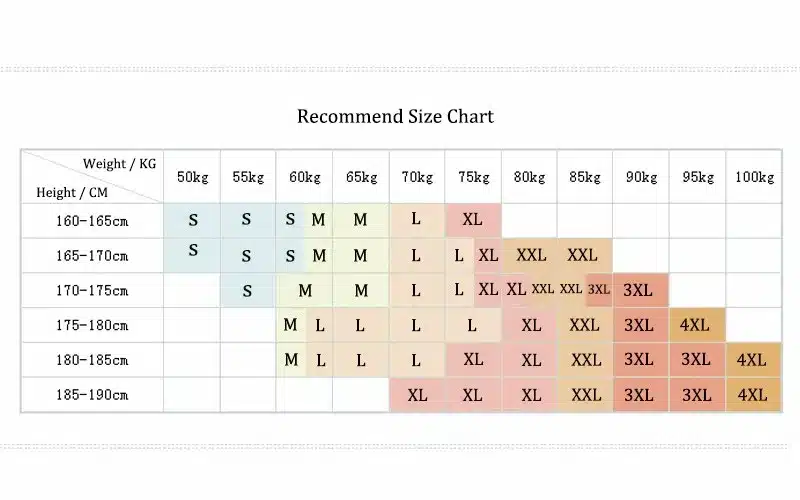Click the XXL cell in the 185-190cm row

coord(585,395)
